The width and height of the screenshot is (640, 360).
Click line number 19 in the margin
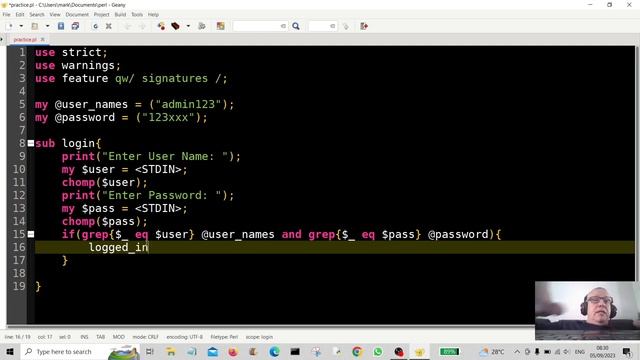pyautogui.click(x=19, y=286)
